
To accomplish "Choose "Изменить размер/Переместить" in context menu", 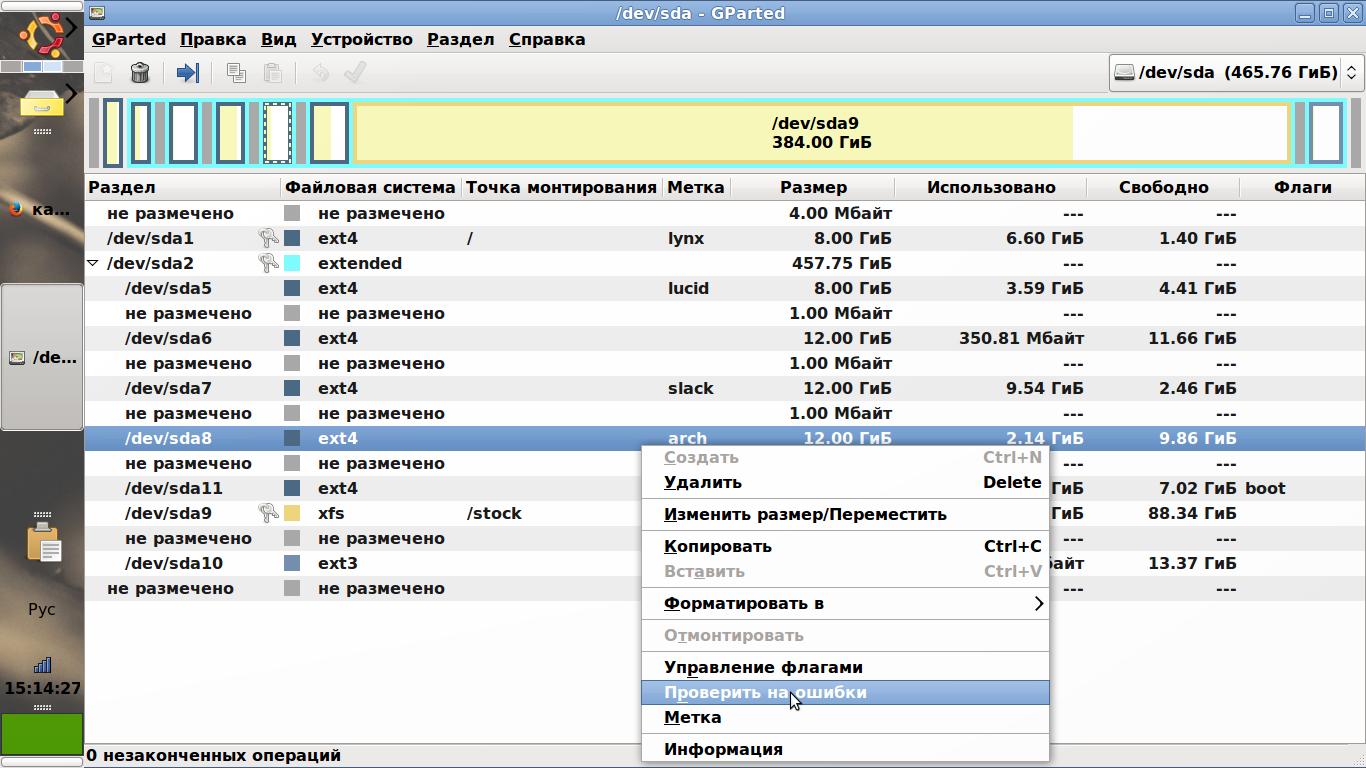I will (805, 515).
